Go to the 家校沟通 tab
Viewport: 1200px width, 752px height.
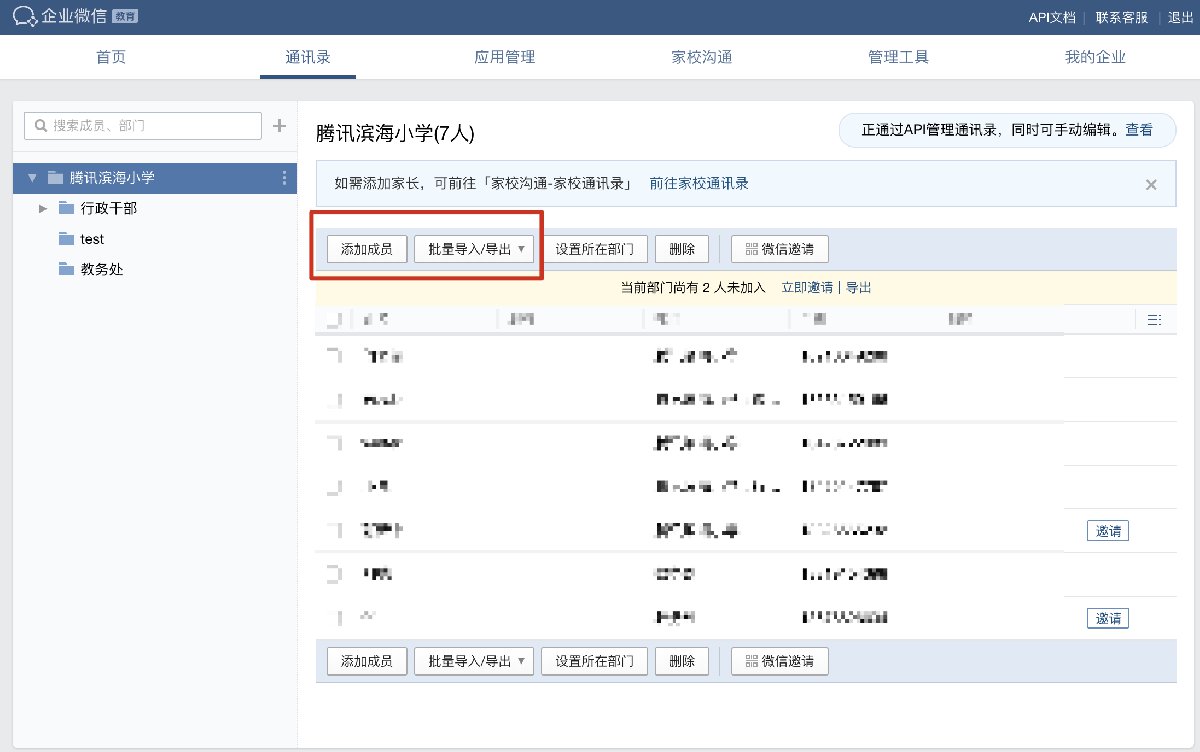pos(701,57)
